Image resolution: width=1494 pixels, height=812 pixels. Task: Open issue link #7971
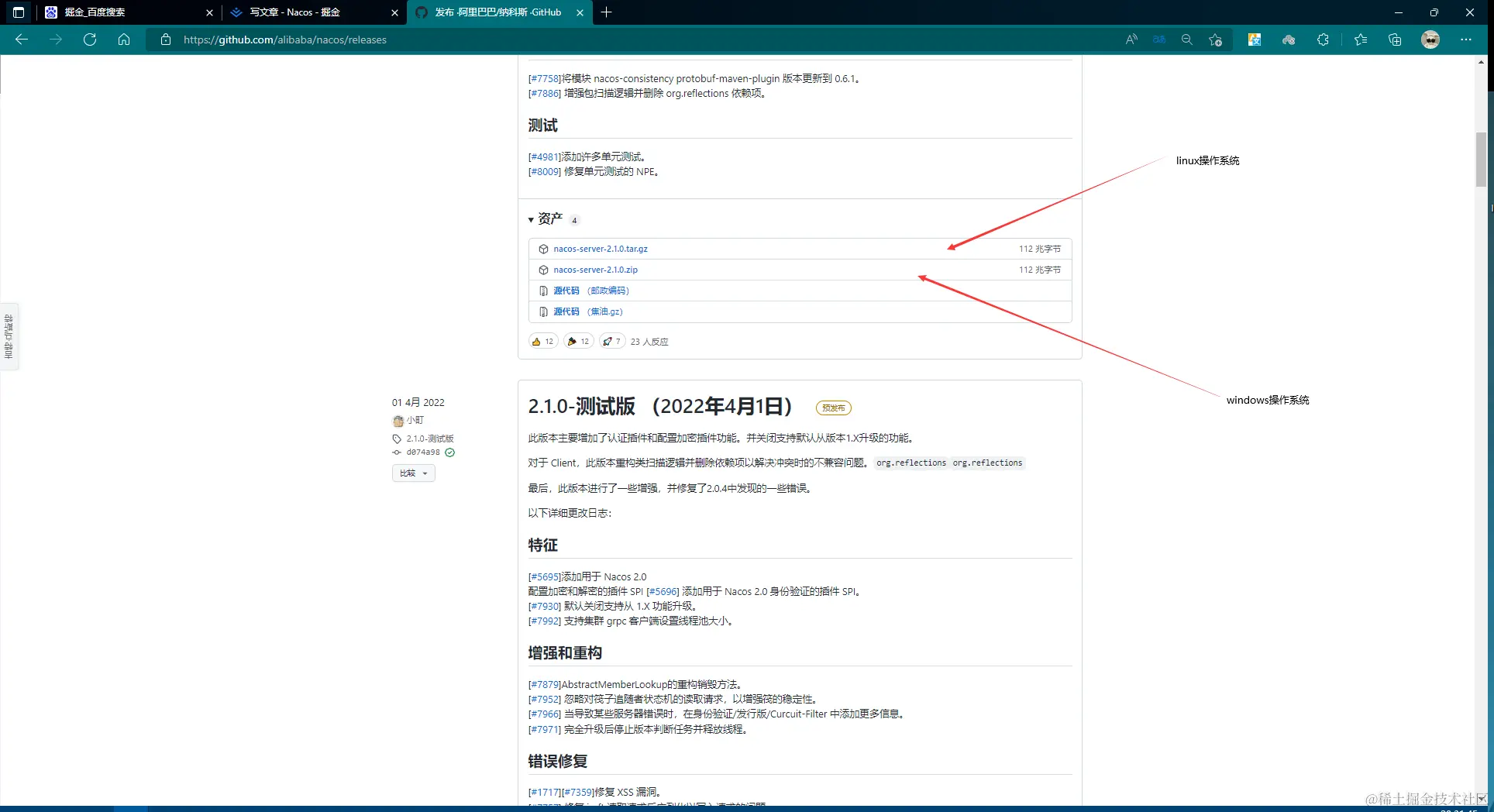545,729
